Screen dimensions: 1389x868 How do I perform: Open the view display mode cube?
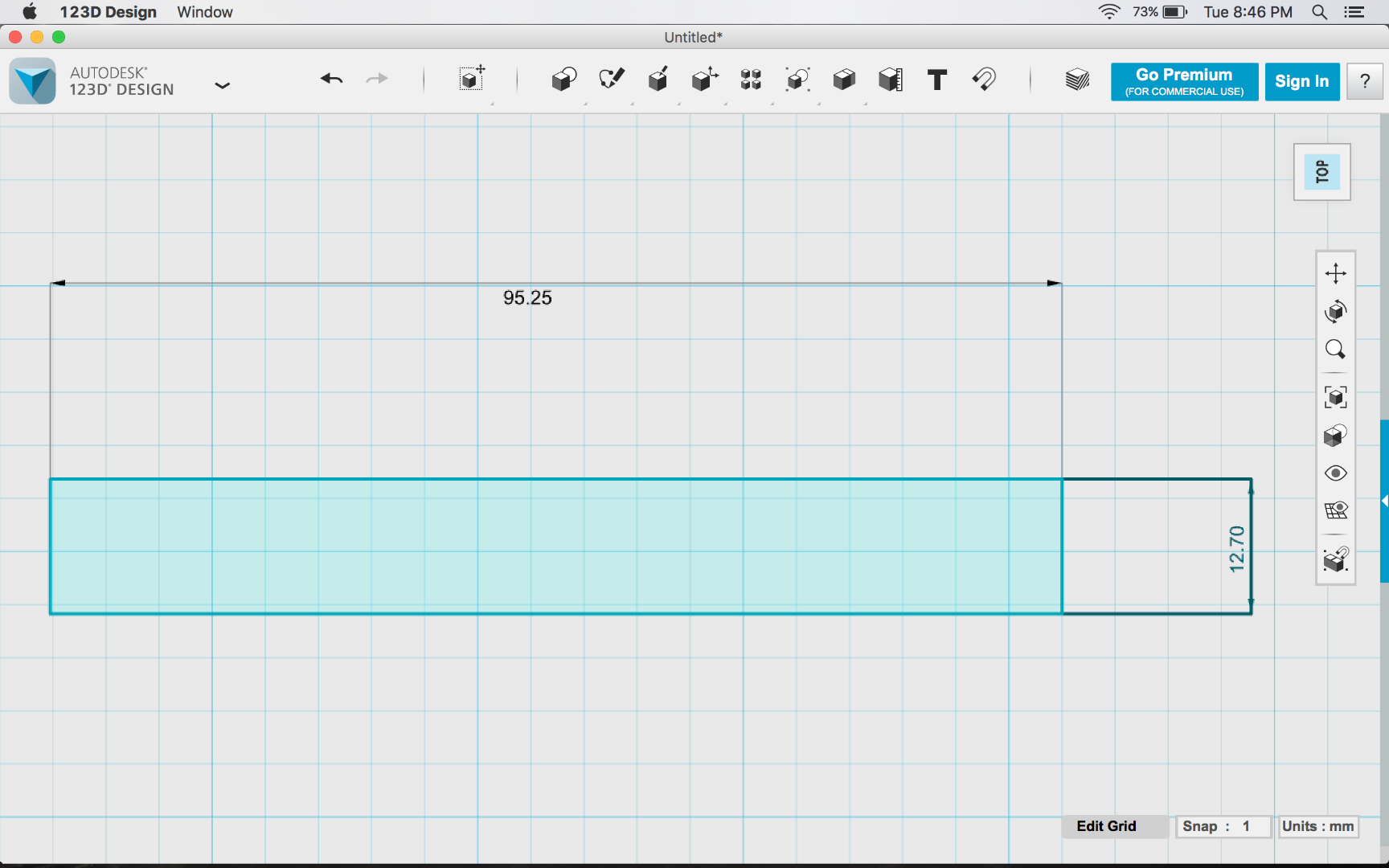[1336, 436]
